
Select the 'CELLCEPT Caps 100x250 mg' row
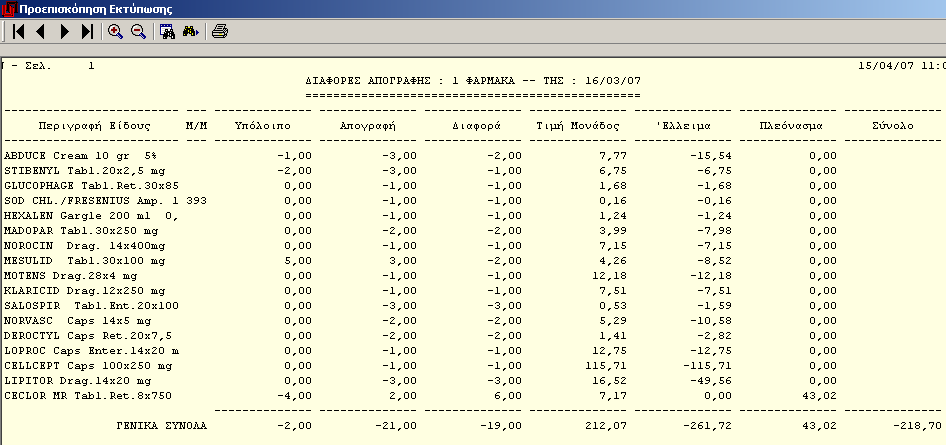point(421,366)
